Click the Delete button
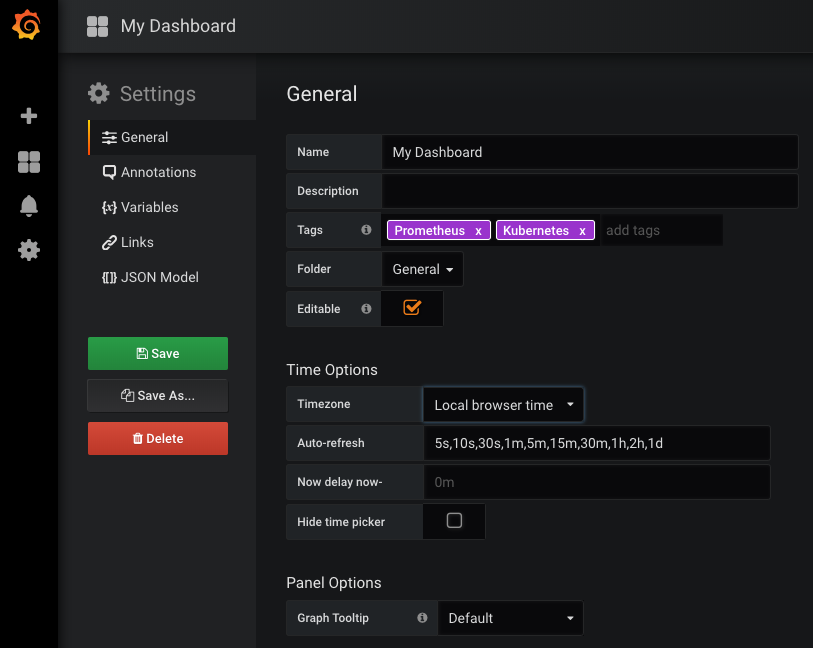This screenshot has height=648, width=813. pos(157,438)
